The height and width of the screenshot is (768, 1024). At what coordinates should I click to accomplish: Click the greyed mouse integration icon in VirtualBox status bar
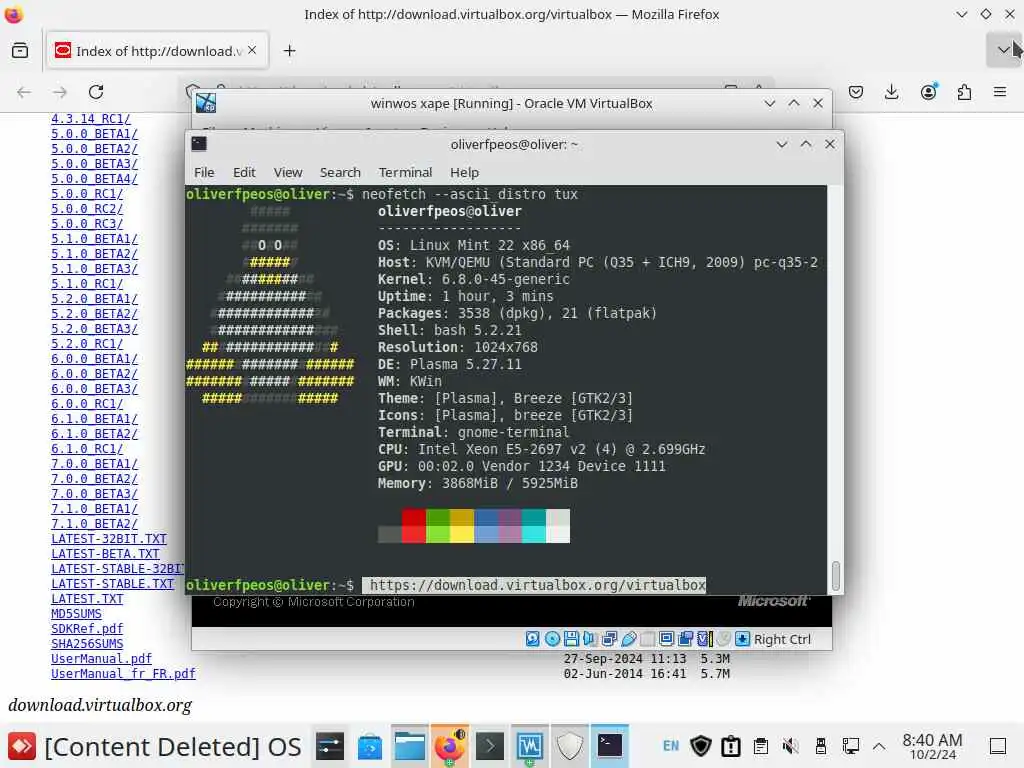coord(724,639)
